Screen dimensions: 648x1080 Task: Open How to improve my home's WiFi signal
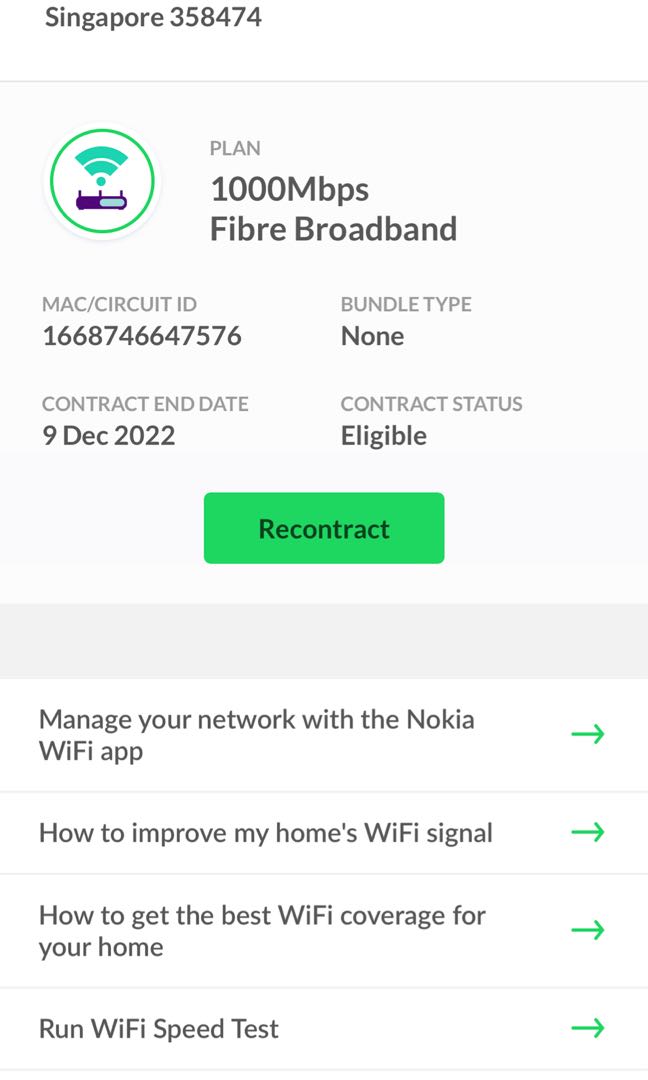[264, 832]
